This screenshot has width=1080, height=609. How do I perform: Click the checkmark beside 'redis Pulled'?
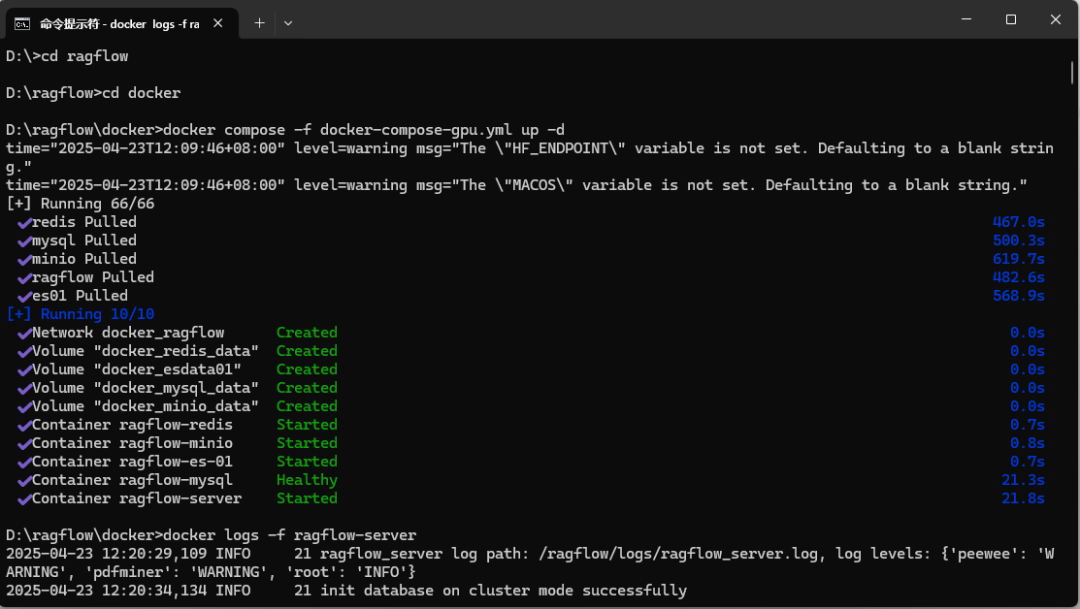click(24, 223)
